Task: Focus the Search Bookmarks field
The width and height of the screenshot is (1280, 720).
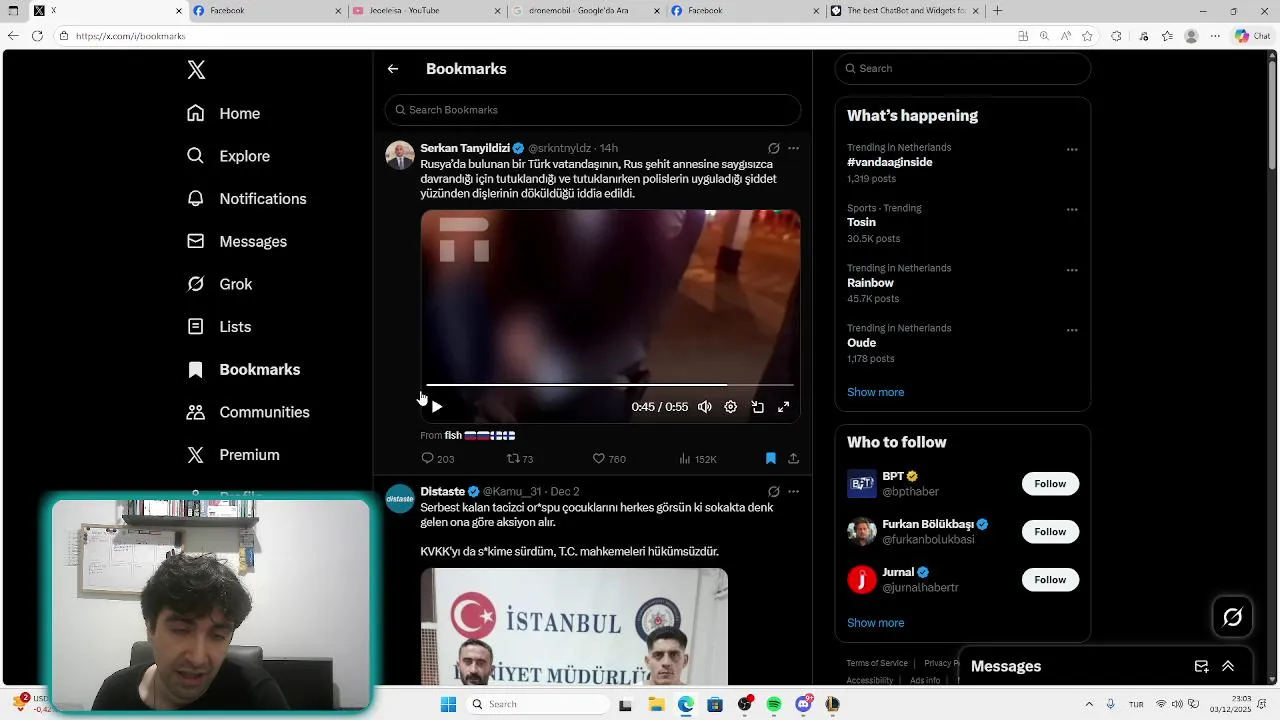Action: (593, 110)
